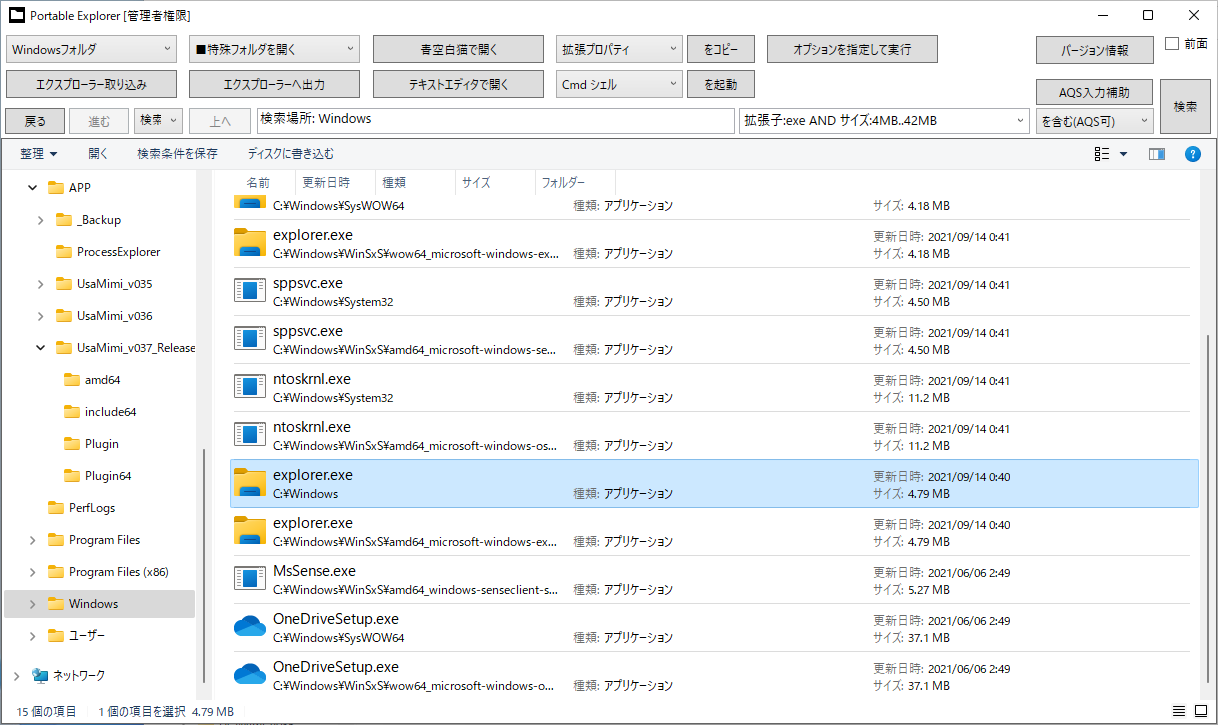Screen dimensions: 1218x725
Task: Click 検索条件を保存 in the command bar
Action: pos(178,154)
